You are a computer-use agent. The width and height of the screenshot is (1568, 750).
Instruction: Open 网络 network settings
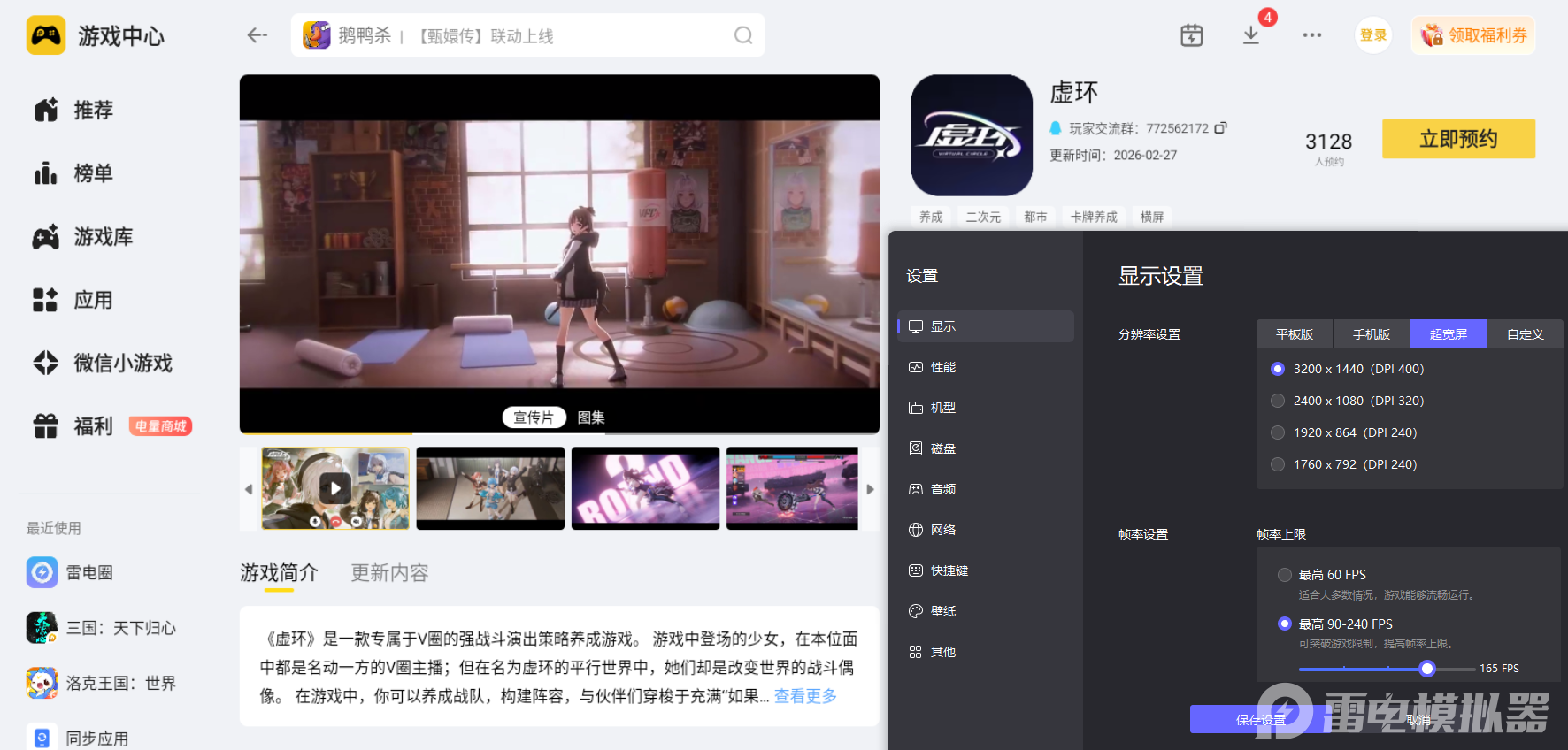coord(986,530)
